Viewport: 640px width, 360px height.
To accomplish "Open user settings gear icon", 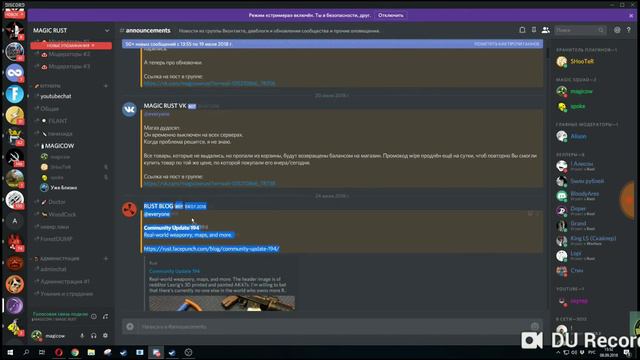I will coord(105,336).
